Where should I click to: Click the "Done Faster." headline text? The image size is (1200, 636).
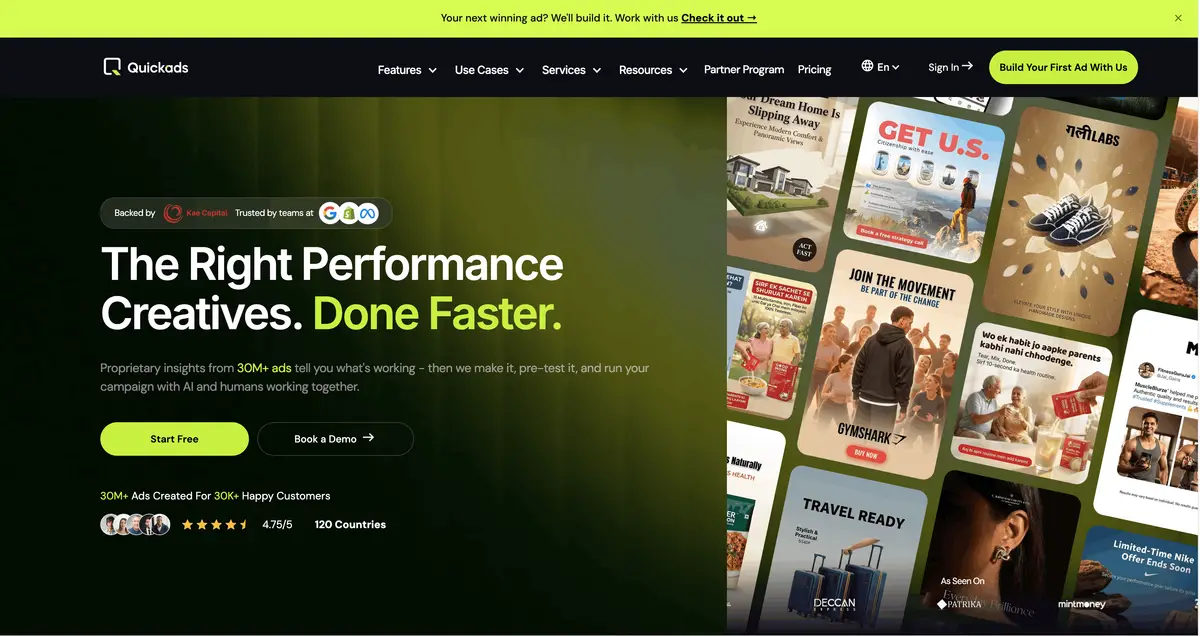pos(437,314)
